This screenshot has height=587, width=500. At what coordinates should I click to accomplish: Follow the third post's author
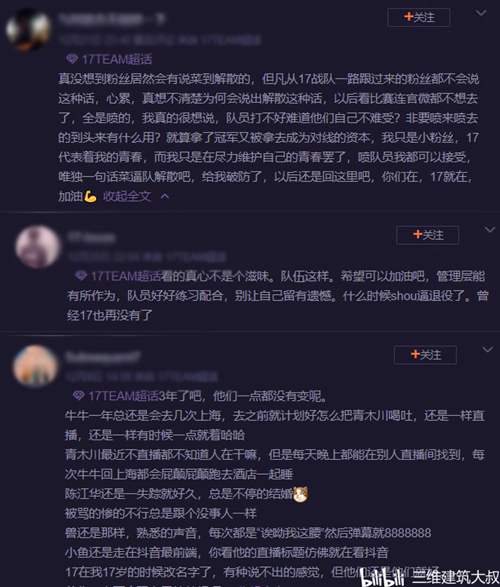425,355
